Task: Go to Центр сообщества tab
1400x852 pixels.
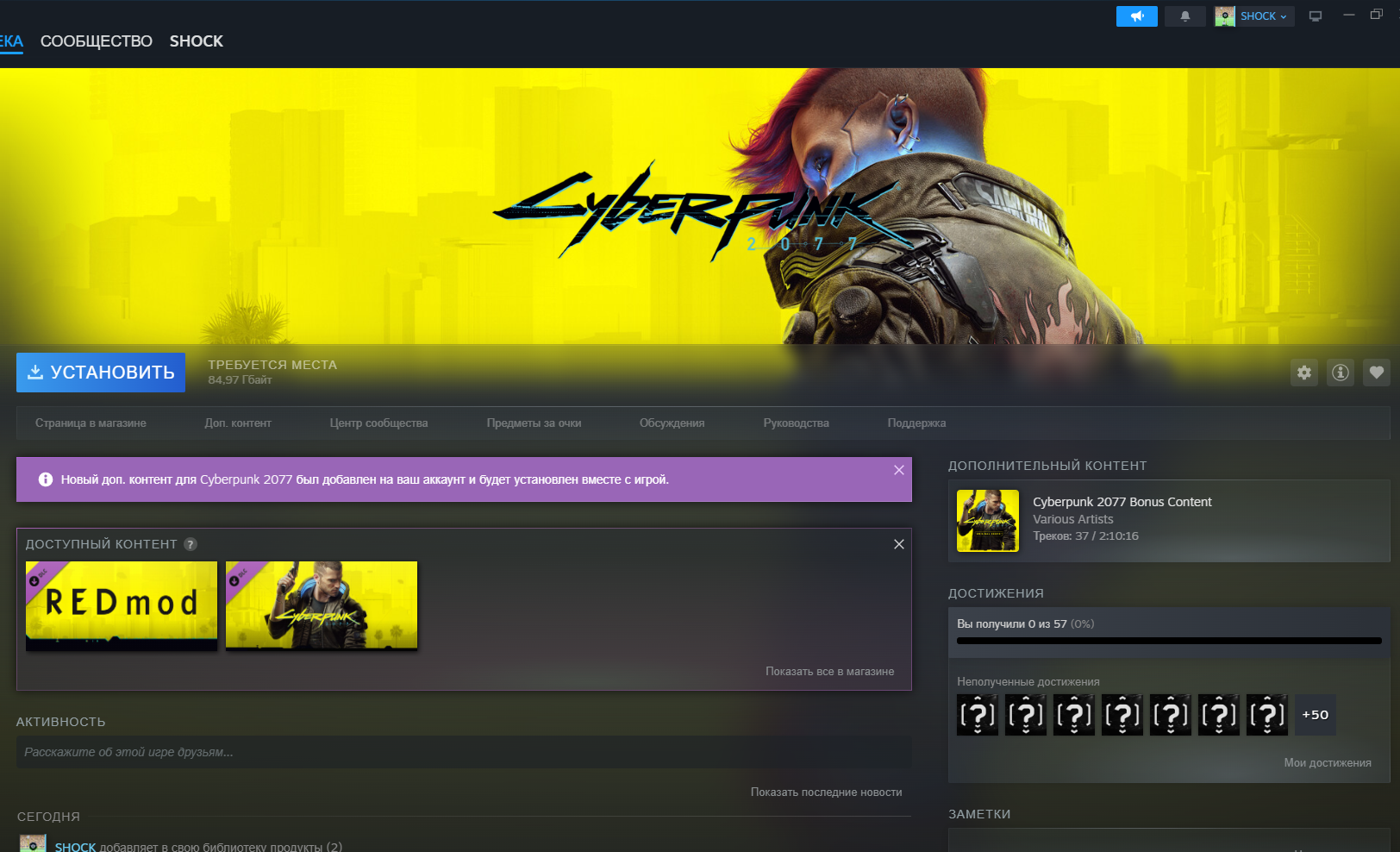Action: (x=378, y=423)
